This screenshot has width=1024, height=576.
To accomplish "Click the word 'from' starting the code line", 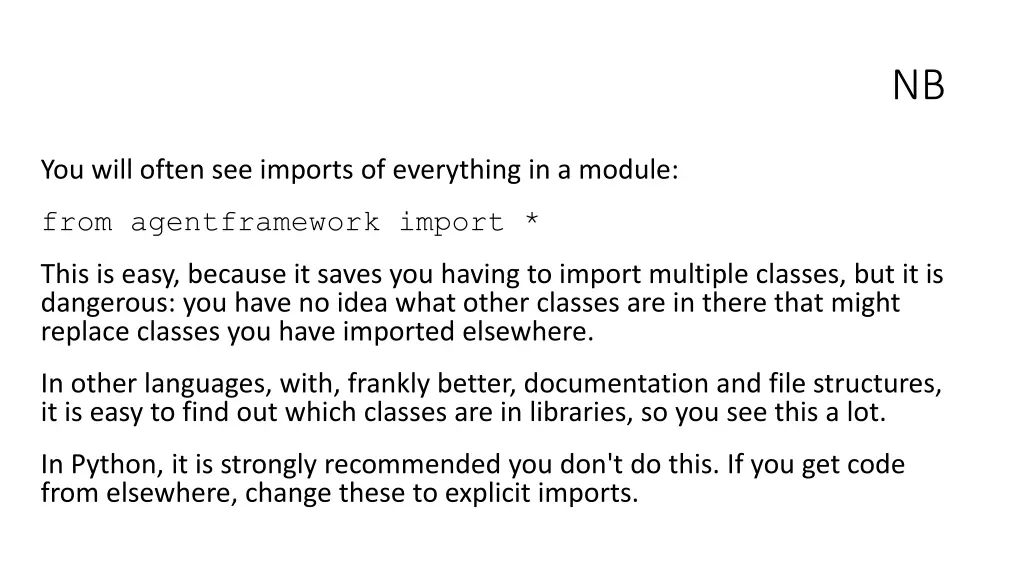I will click(x=77, y=223).
